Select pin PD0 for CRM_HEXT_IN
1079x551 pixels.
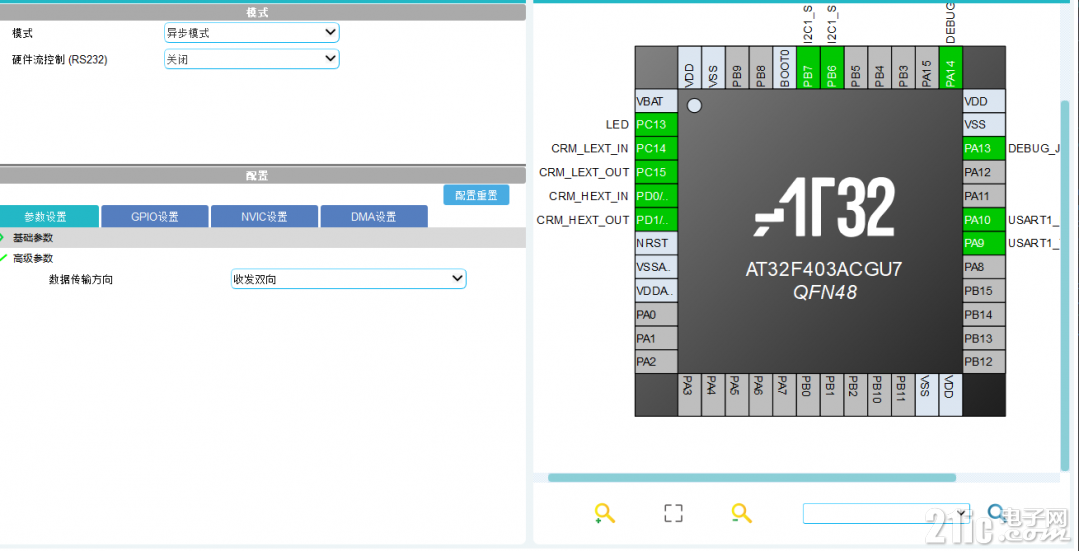[x=656, y=195]
